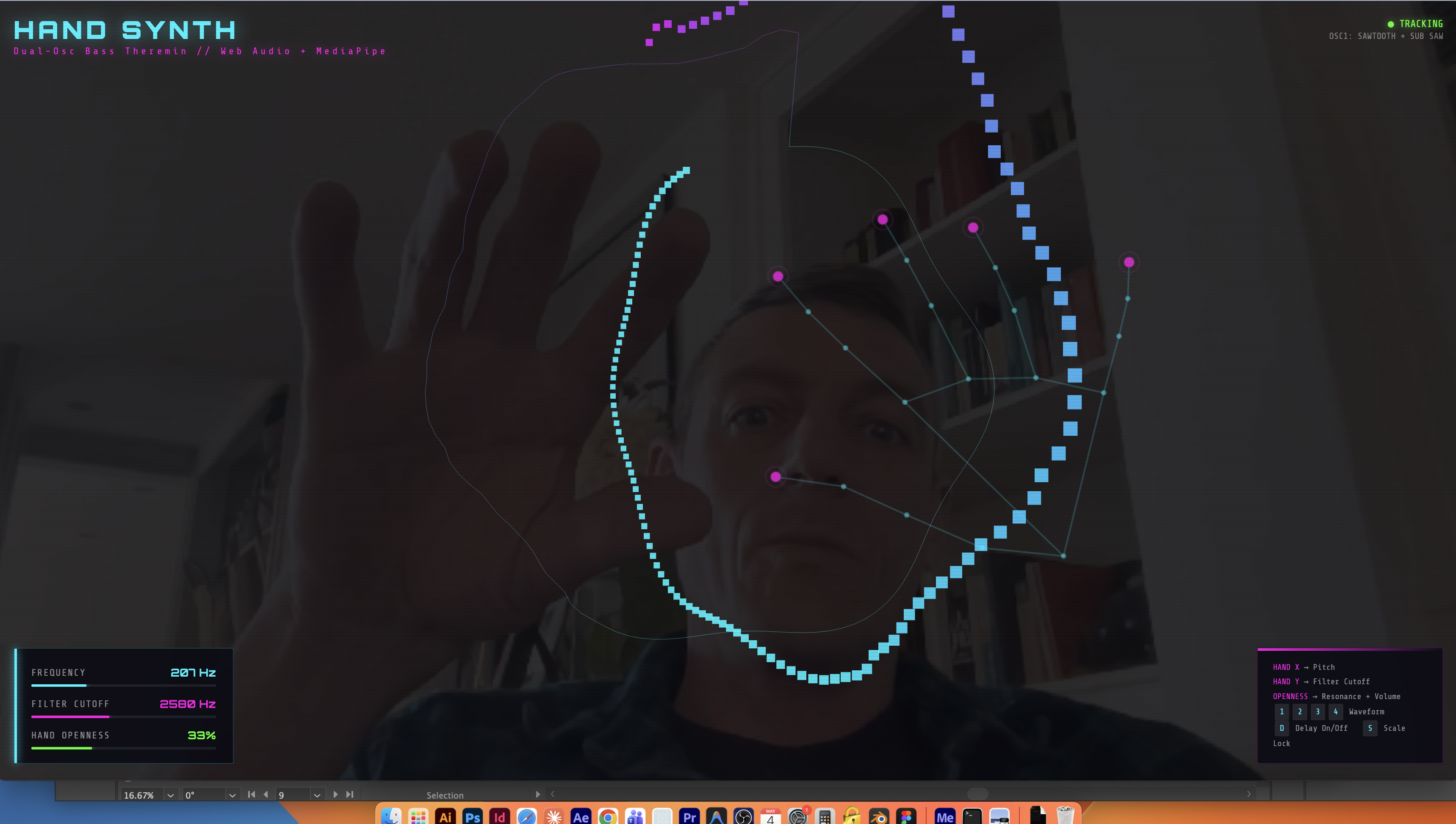1456x824 pixels.
Task: Open Terminal from the dock
Action: [x=972, y=816]
